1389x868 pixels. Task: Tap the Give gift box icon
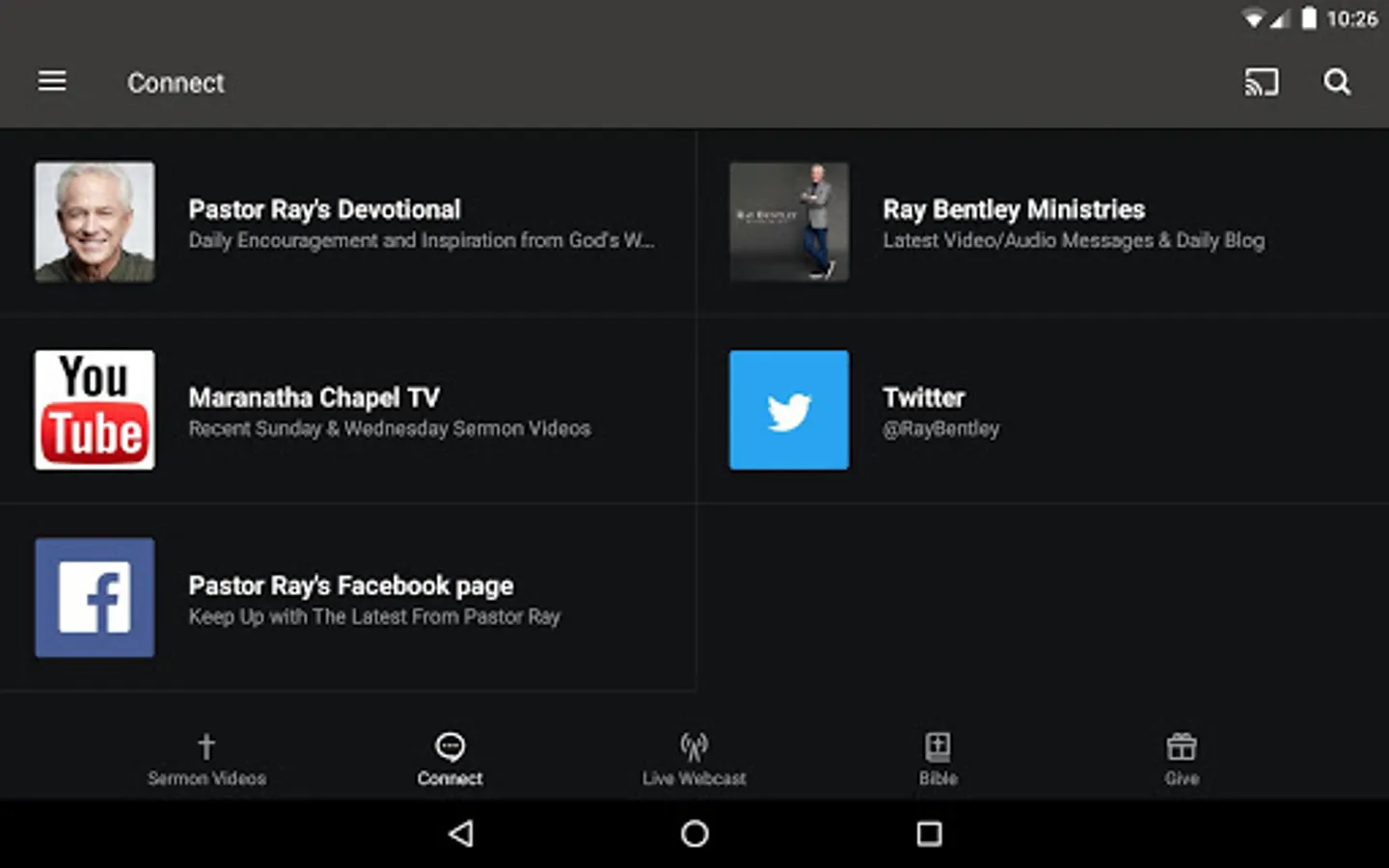pos(1182,746)
